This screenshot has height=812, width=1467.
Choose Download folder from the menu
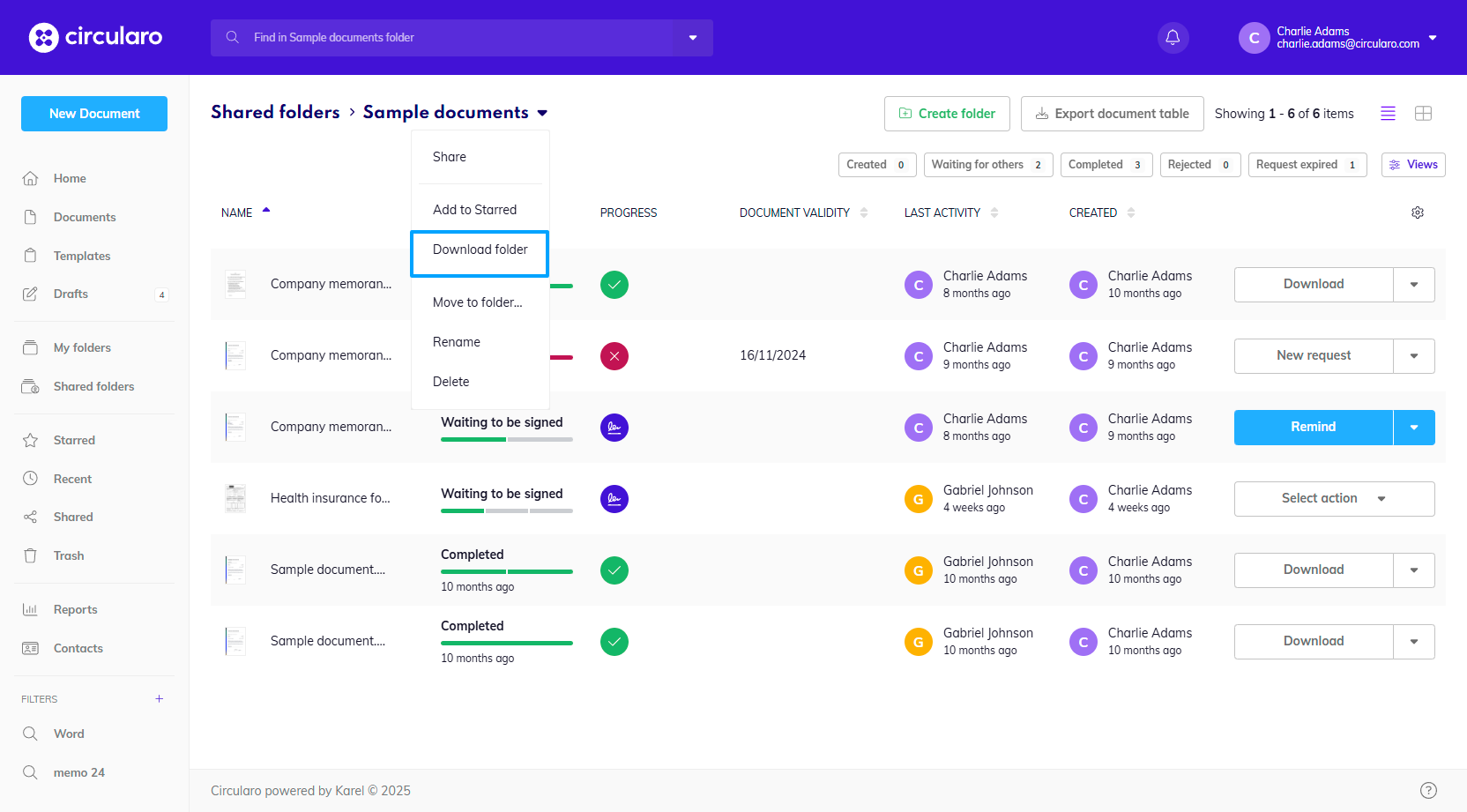(480, 250)
